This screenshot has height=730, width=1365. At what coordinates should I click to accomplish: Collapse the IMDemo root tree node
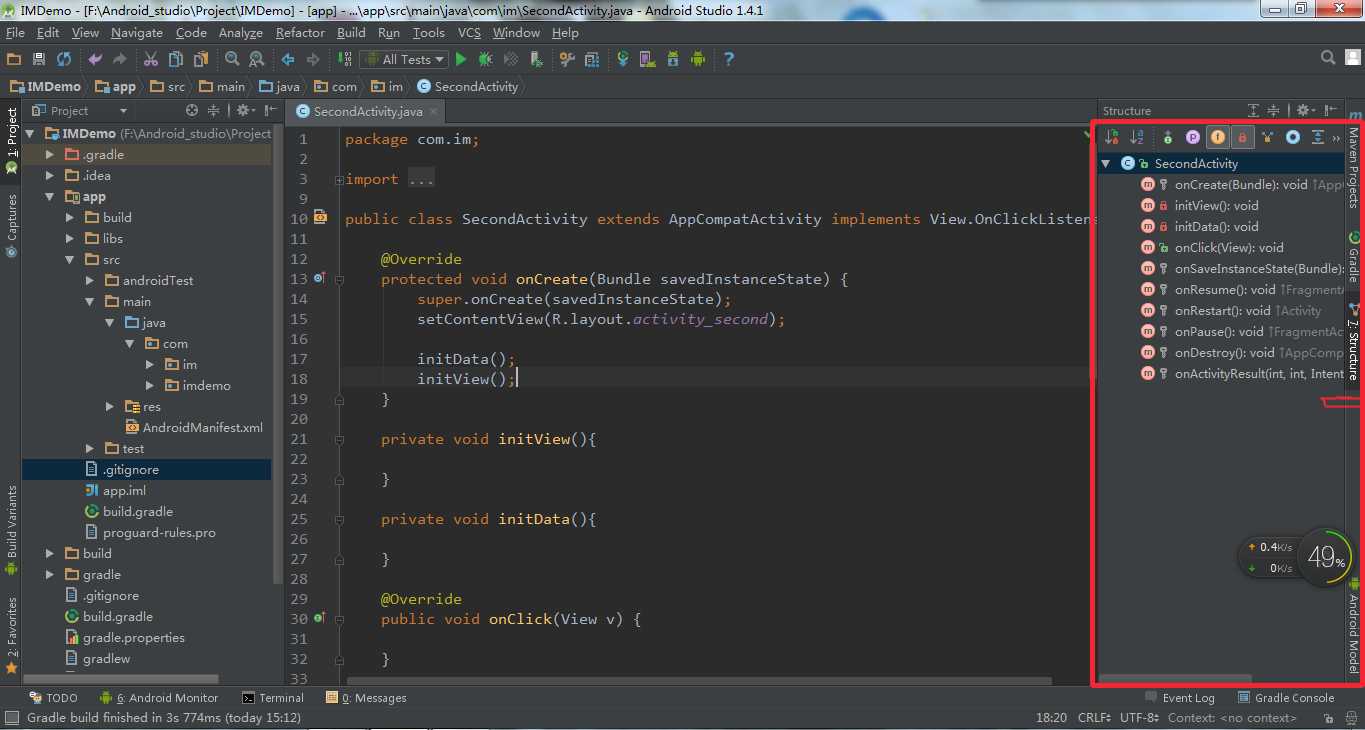pos(30,133)
